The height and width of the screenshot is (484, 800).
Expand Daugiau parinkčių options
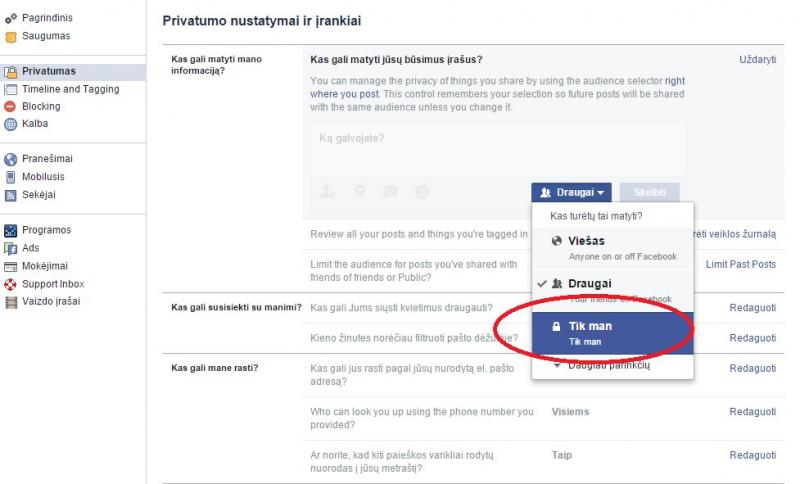[608, 366]
